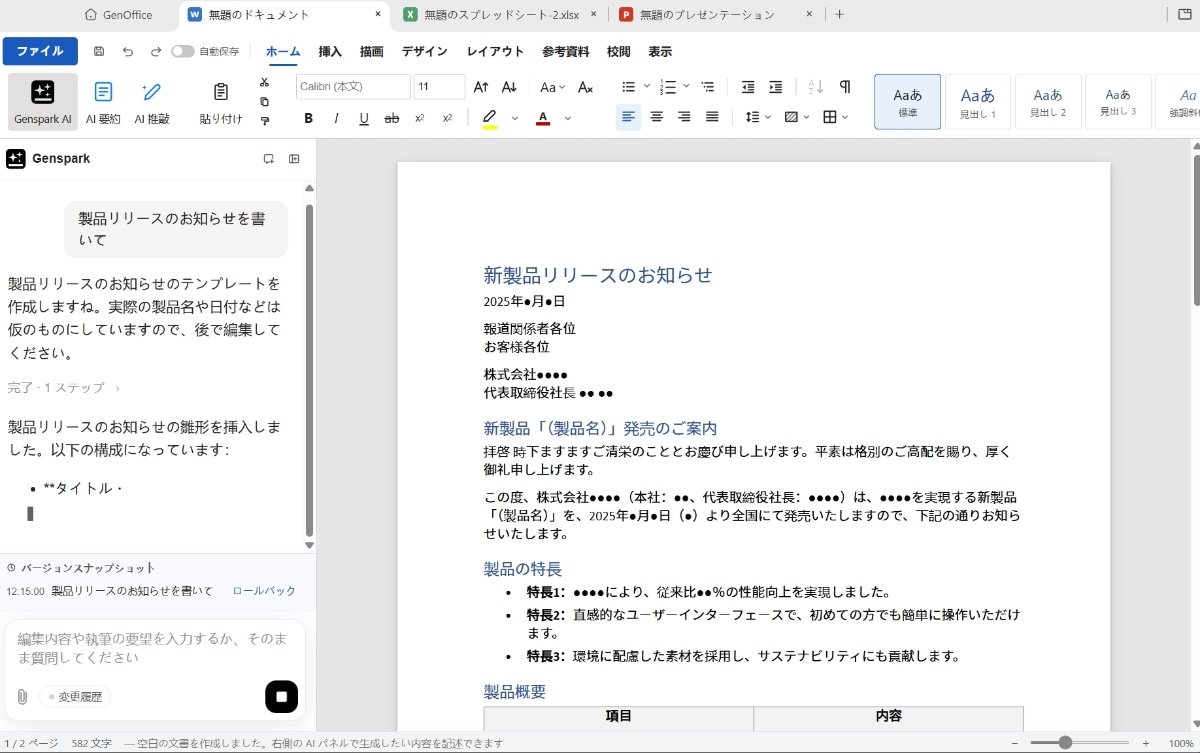Click the copy icon

(x=264, y=102)
